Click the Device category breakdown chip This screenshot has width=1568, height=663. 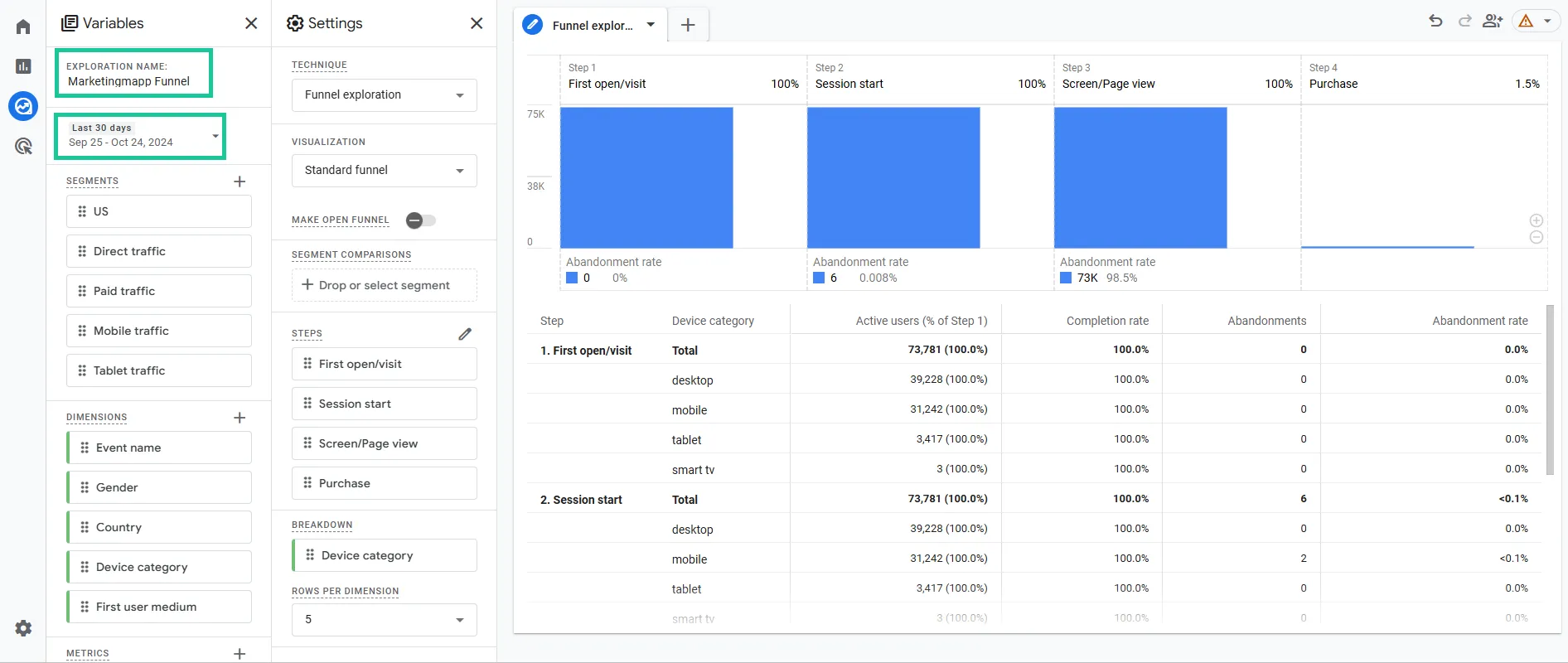[x=385, y=555]
